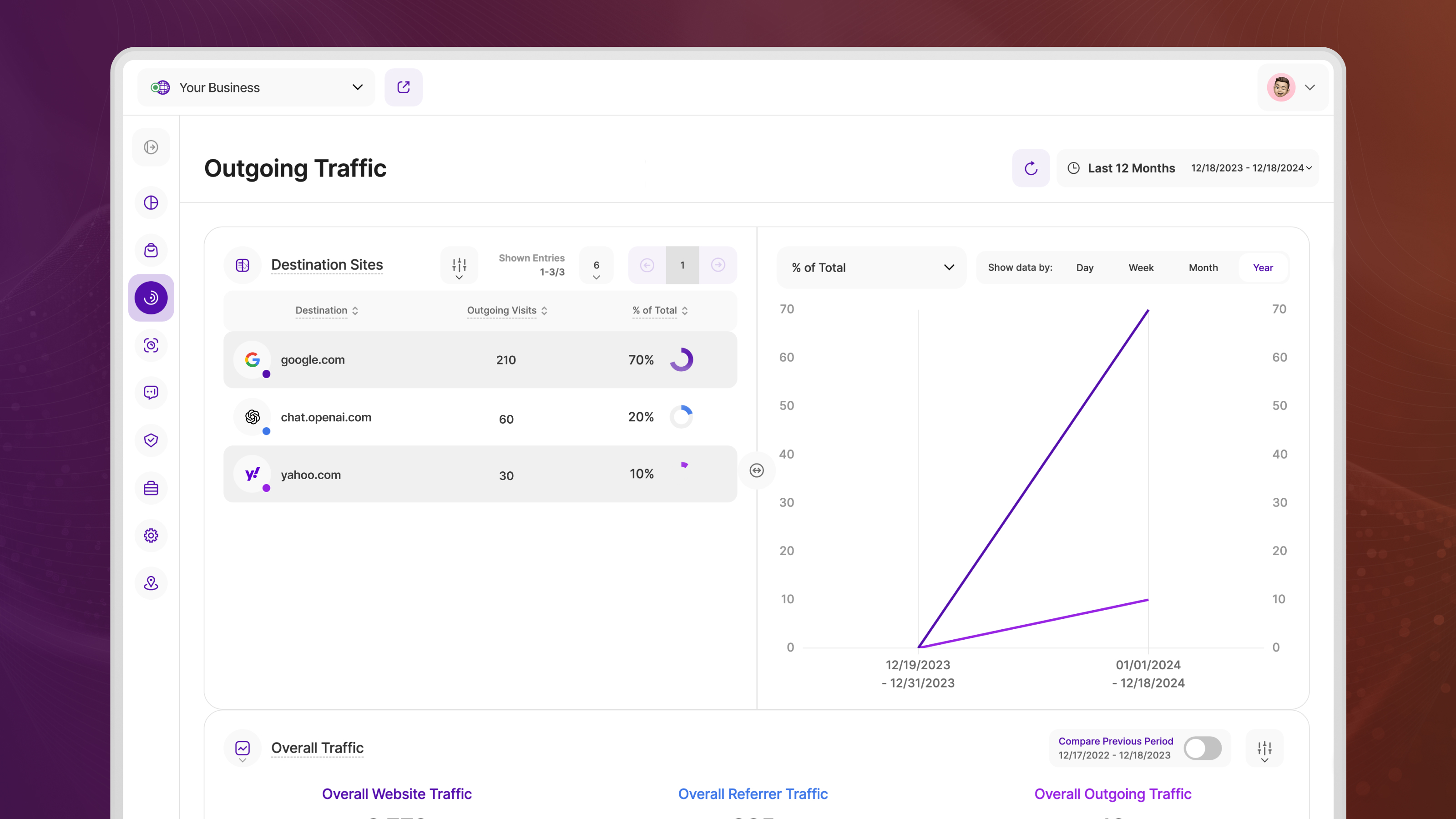Image resolution: width=1456 pixels, height=819 pixels.
Task: Click the Outgoing Traffic page title
Action: click(x=295, y=168)
